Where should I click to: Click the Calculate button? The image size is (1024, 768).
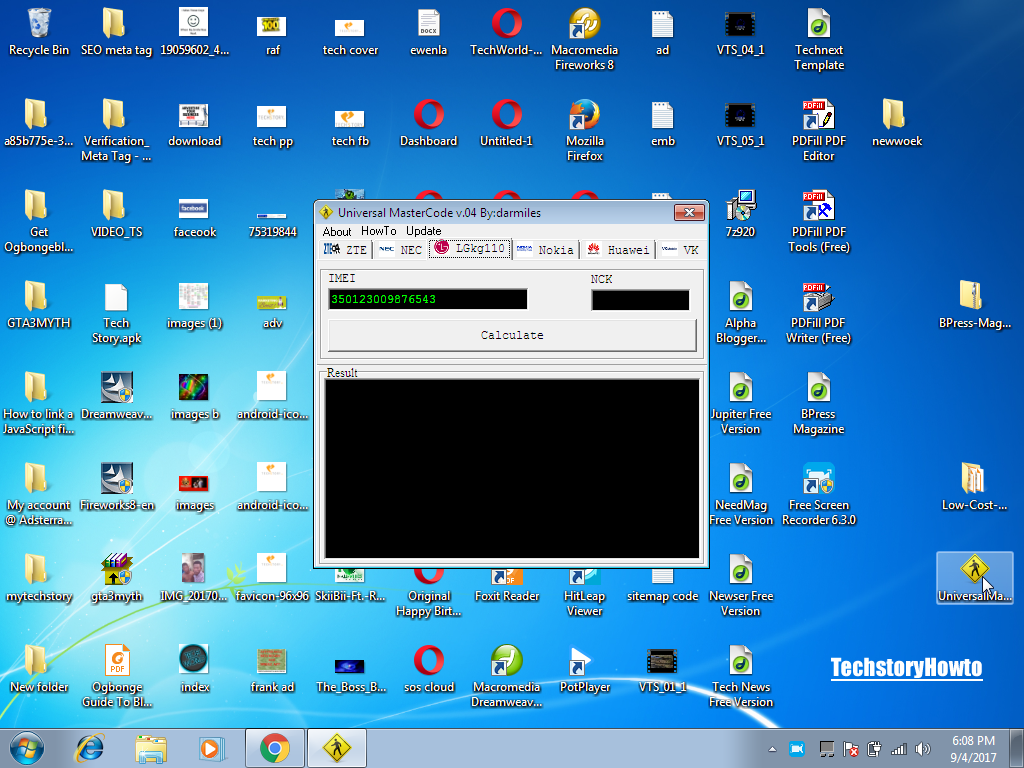coord(512,335)
